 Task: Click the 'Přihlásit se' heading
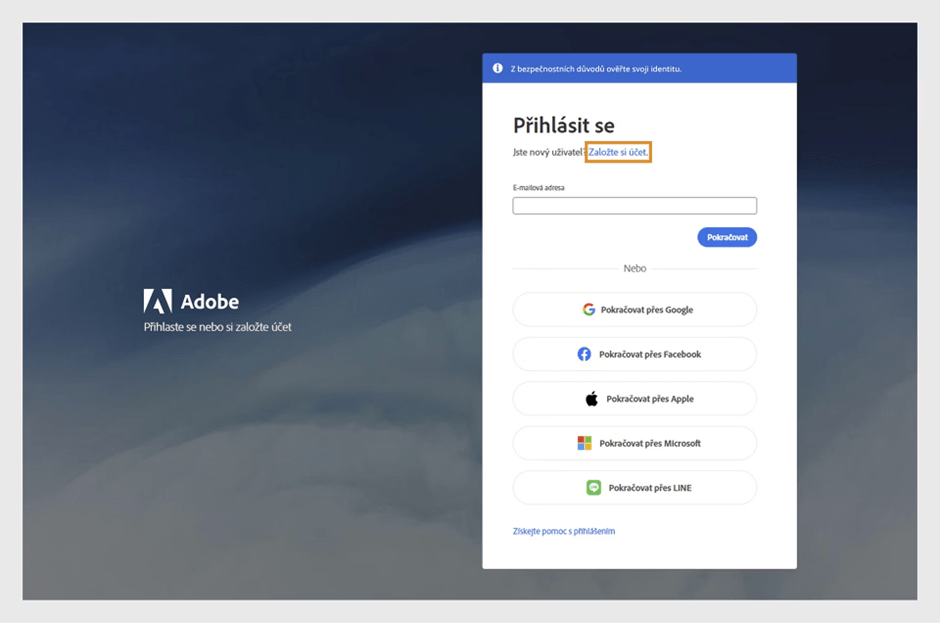click(x=564, y=125)
